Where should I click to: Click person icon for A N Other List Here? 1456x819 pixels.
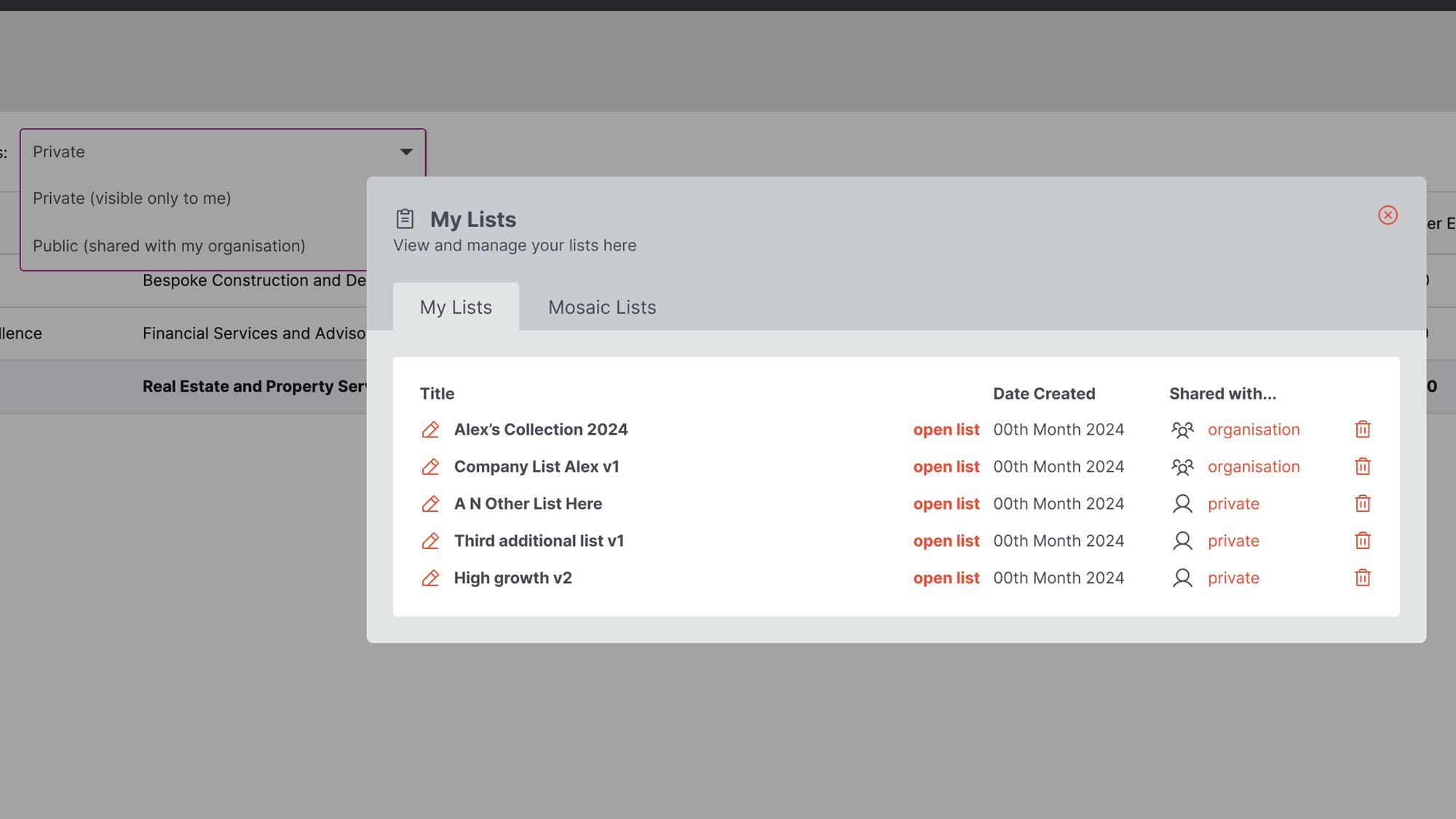click(x=1182, y=504)
